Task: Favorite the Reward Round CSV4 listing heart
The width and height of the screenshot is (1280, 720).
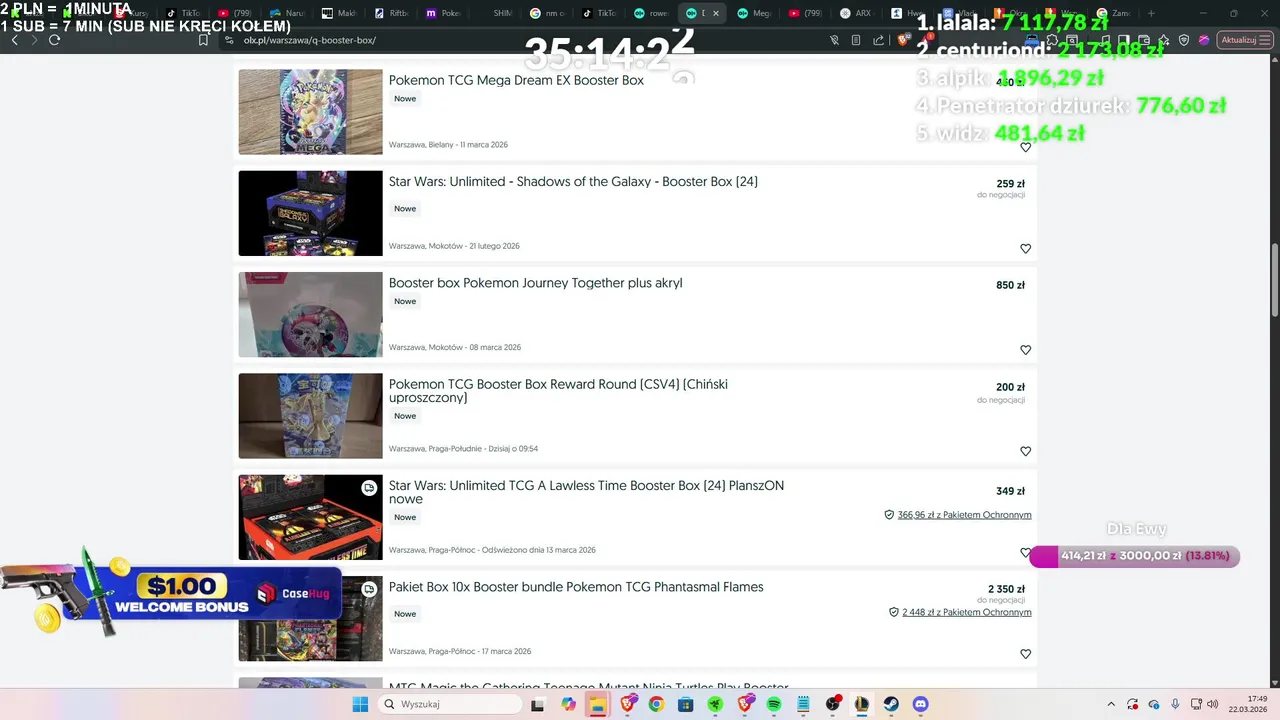Action: [x=1025, y=451]
